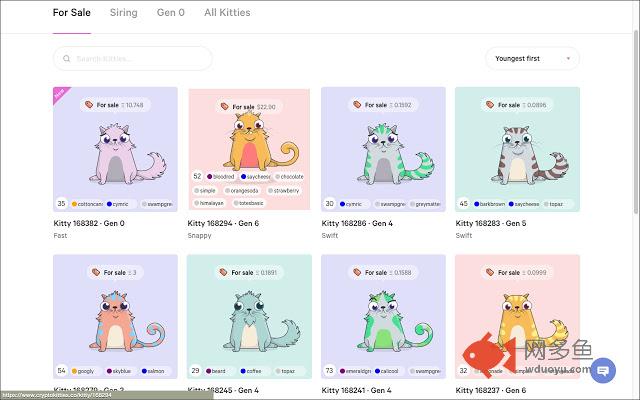This screenshot has height=400, width=640.
Task: Click the magnifier icon in the search box
Action: pyautogui.click(x=67, y=58)
